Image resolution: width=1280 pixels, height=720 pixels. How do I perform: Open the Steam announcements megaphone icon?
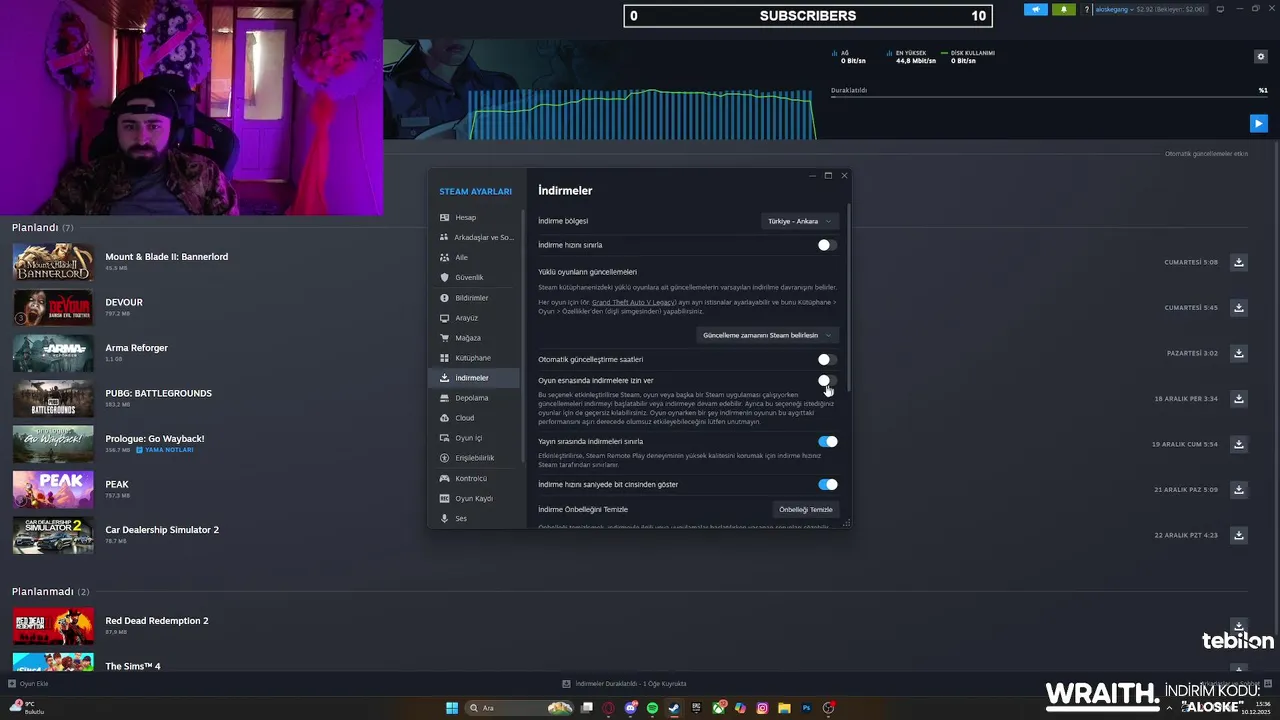tap(1036, 10)
